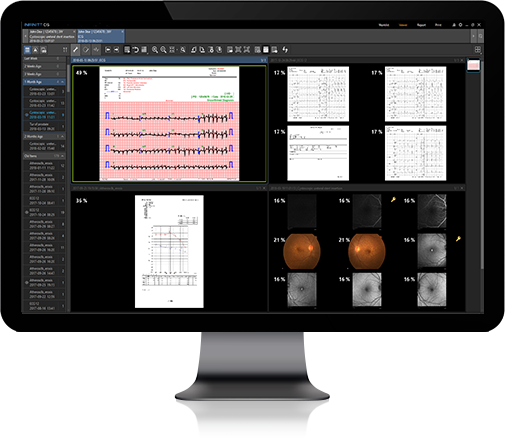Click the notification bell icon
505x438 pixels.
(x=454, y=25)
